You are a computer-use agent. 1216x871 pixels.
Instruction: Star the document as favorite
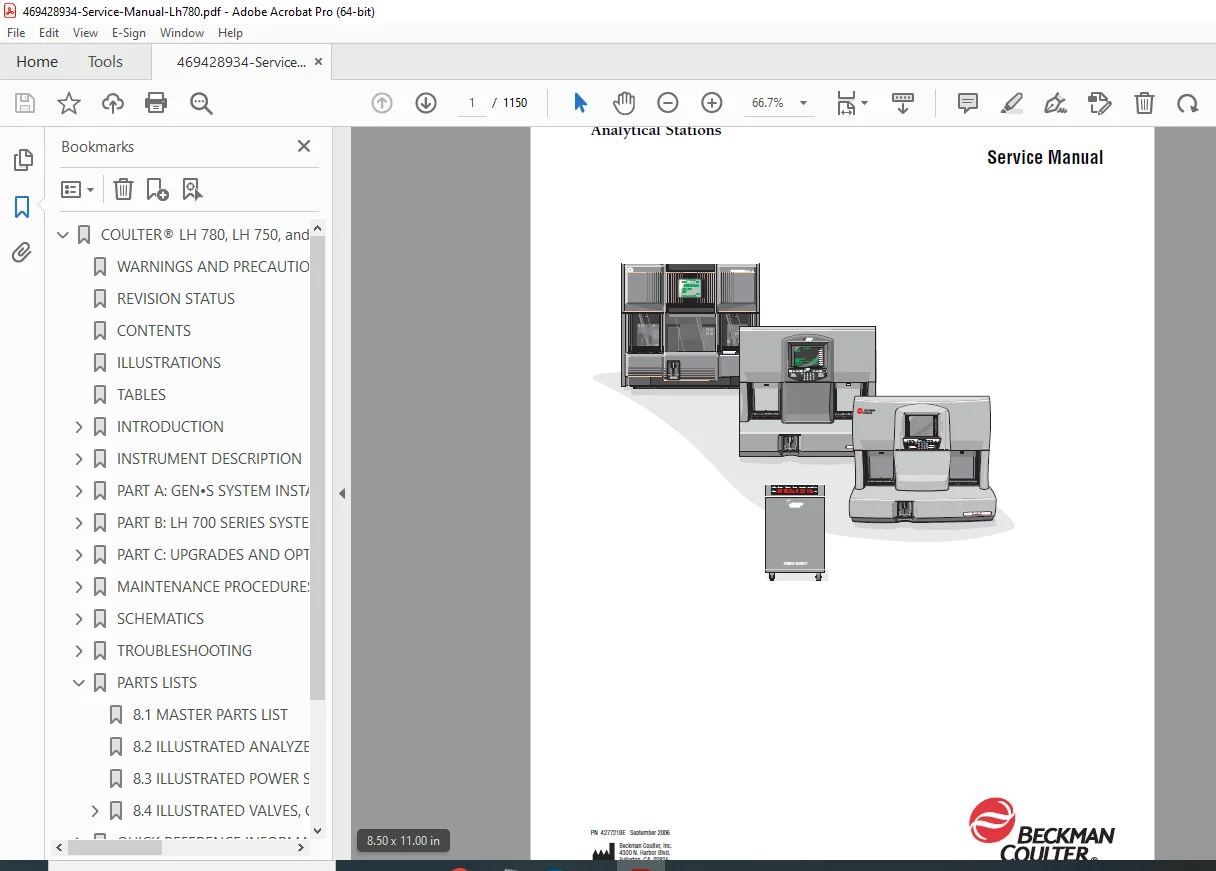coord(68,103)
